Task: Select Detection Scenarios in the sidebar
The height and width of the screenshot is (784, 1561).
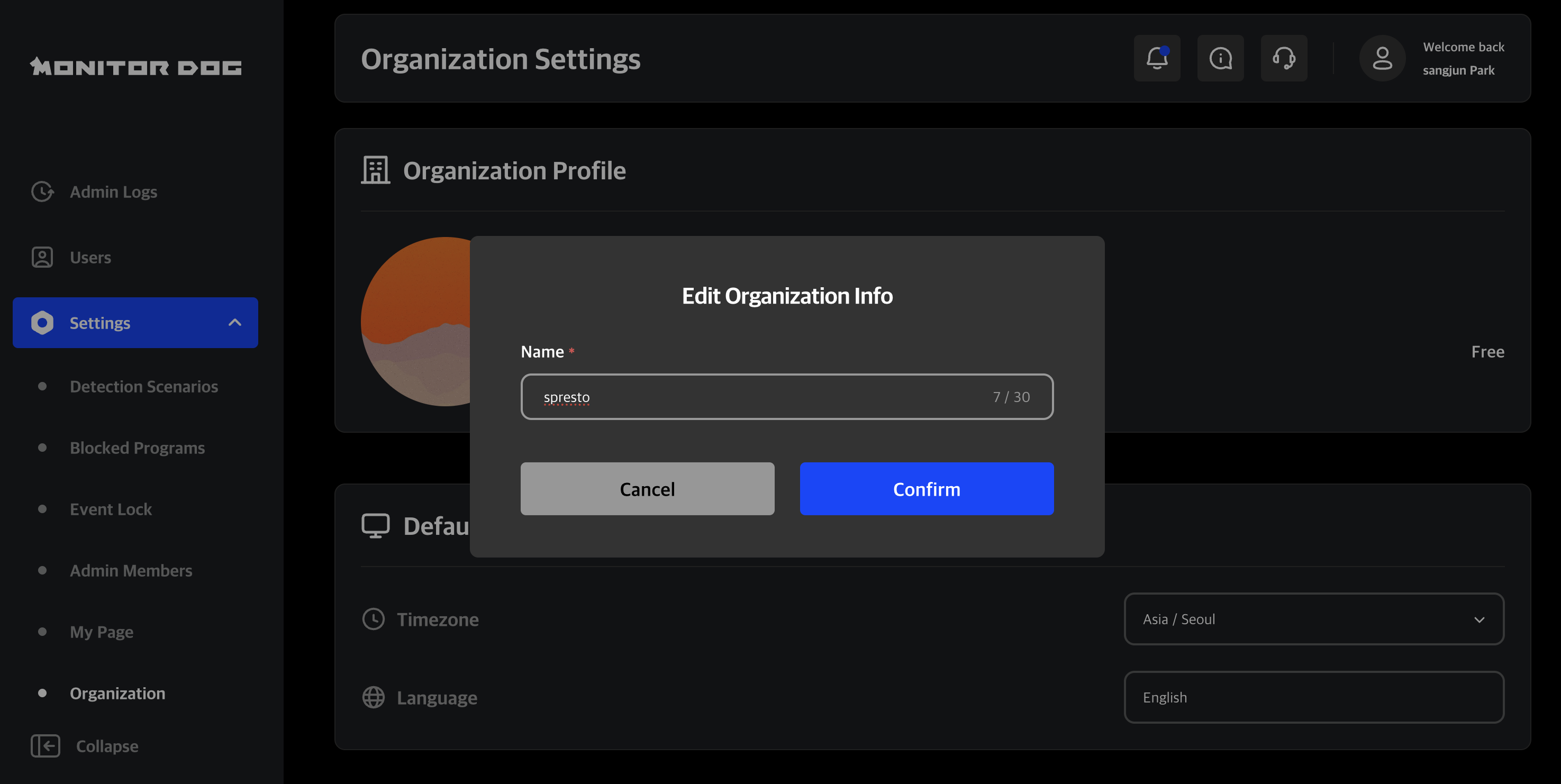Action: 143,387
